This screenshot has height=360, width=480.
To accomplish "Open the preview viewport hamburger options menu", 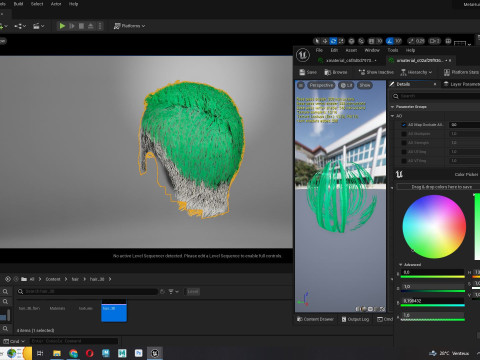I will 301,85.
